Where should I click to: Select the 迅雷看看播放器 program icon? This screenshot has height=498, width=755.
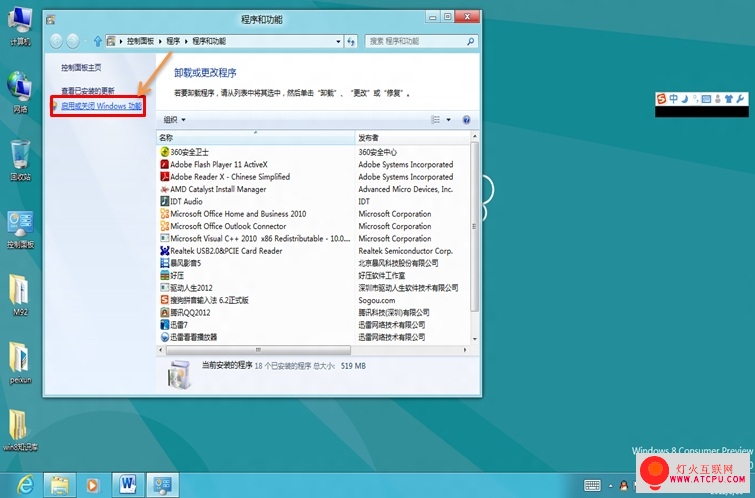point(165,337)
